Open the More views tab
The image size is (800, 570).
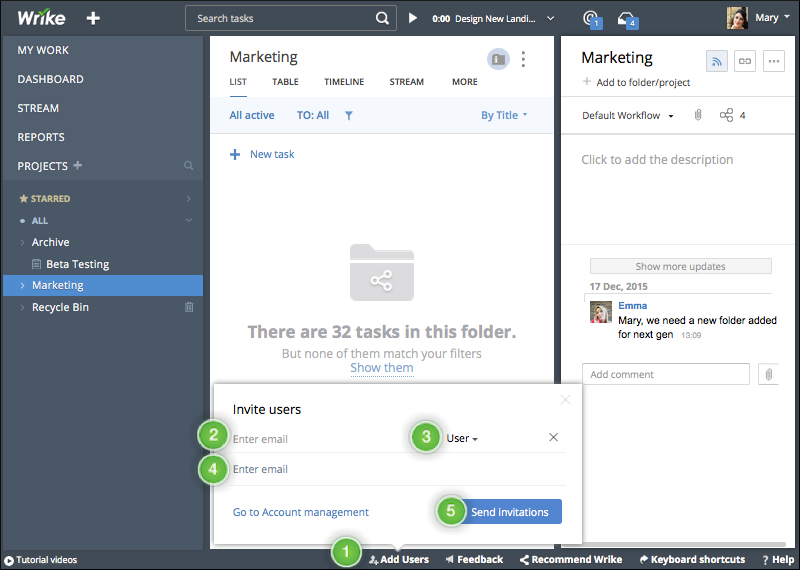(465, 82)
